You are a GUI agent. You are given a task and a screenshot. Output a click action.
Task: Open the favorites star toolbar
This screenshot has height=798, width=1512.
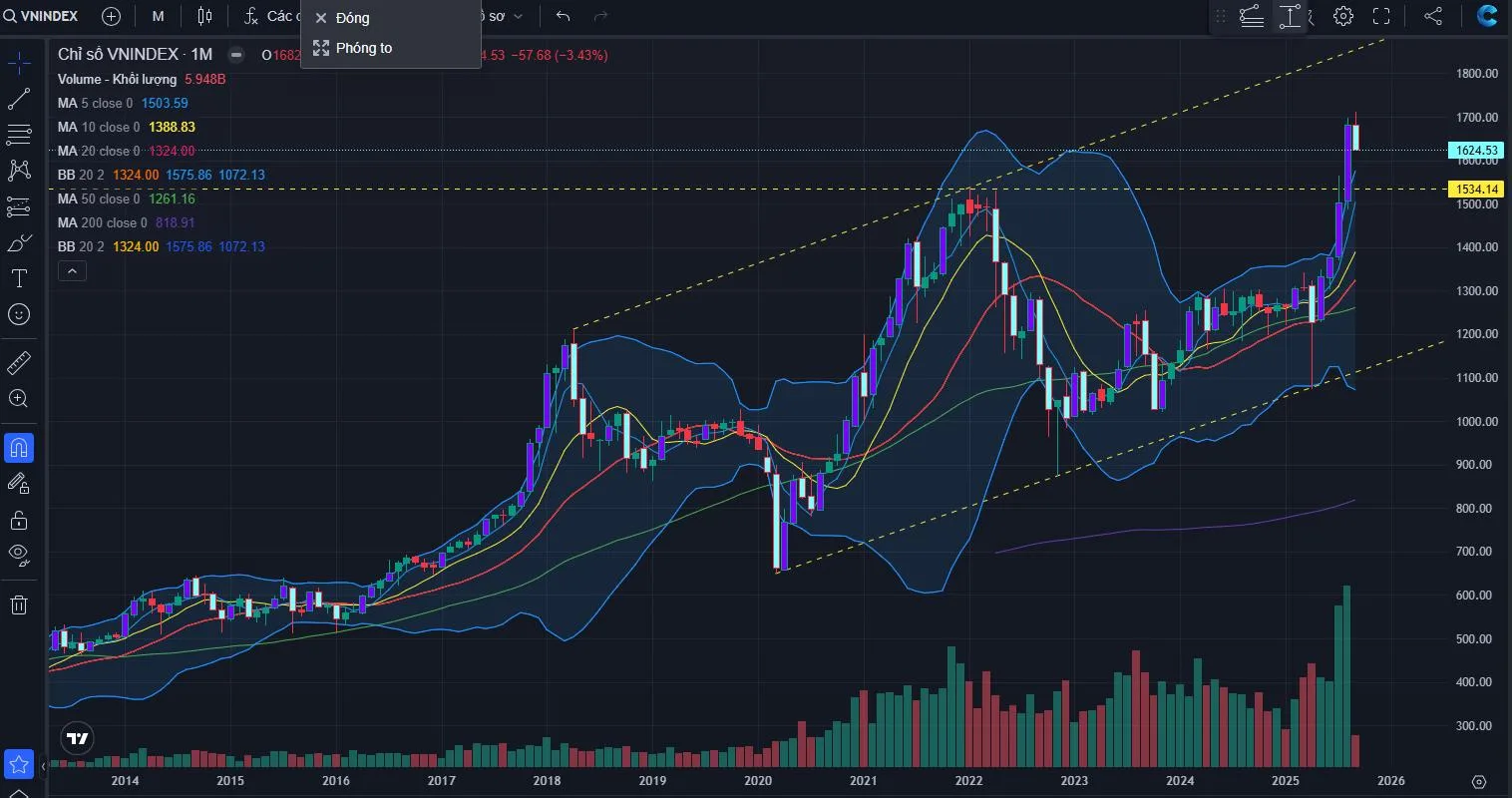click(19, 764)
